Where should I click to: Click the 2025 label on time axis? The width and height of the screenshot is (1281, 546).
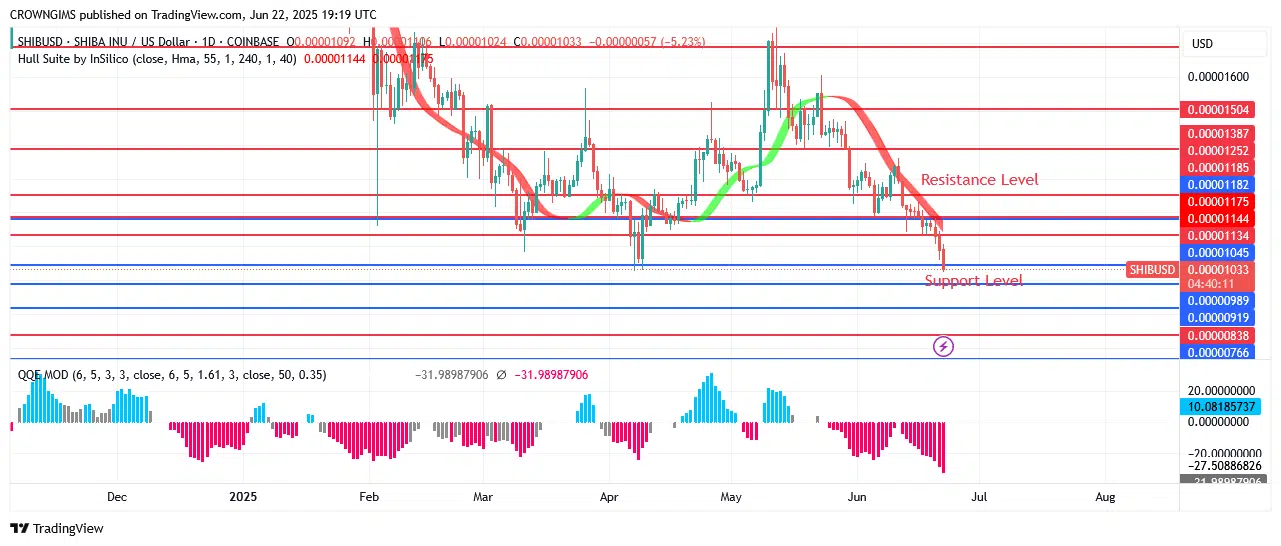coord(244,496)
